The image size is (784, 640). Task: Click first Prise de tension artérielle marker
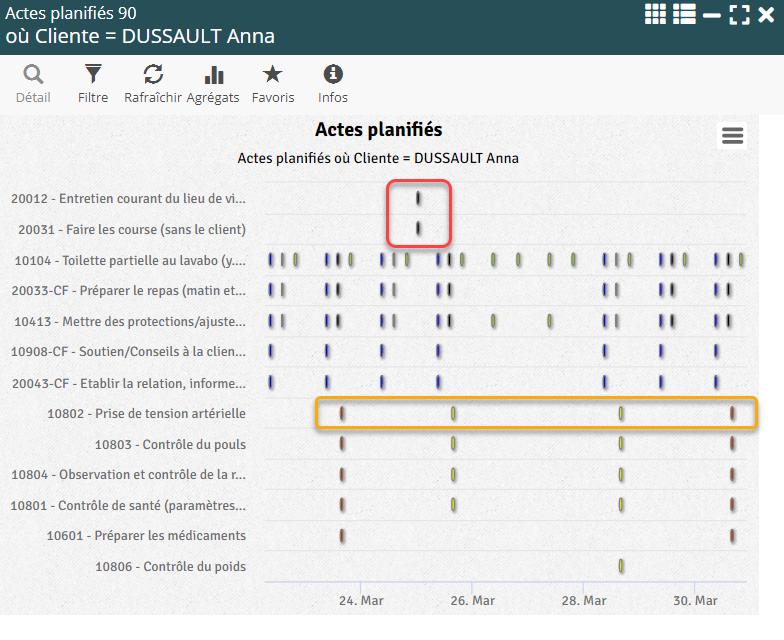point(342,414)
